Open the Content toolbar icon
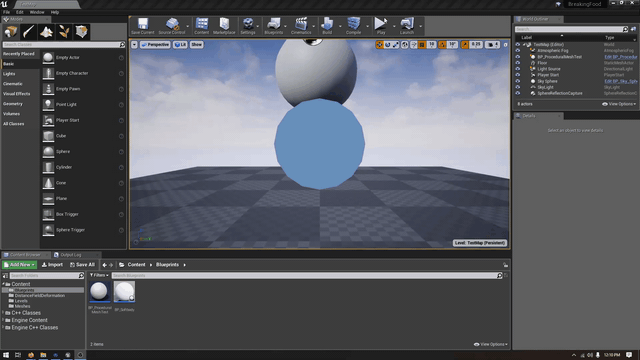This screenshot has width=640, height=360. click(202, 26)
